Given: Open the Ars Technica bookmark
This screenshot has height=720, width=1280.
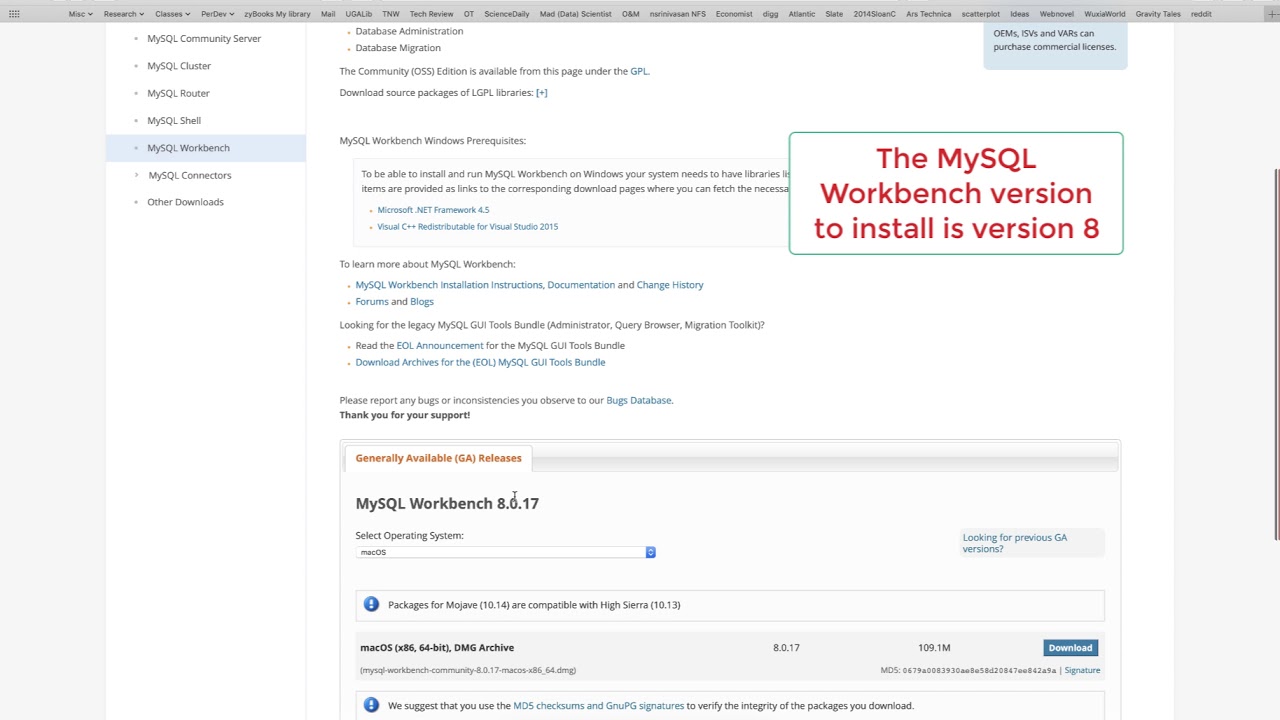Looking at the screenshot, I should click(928, 14).
